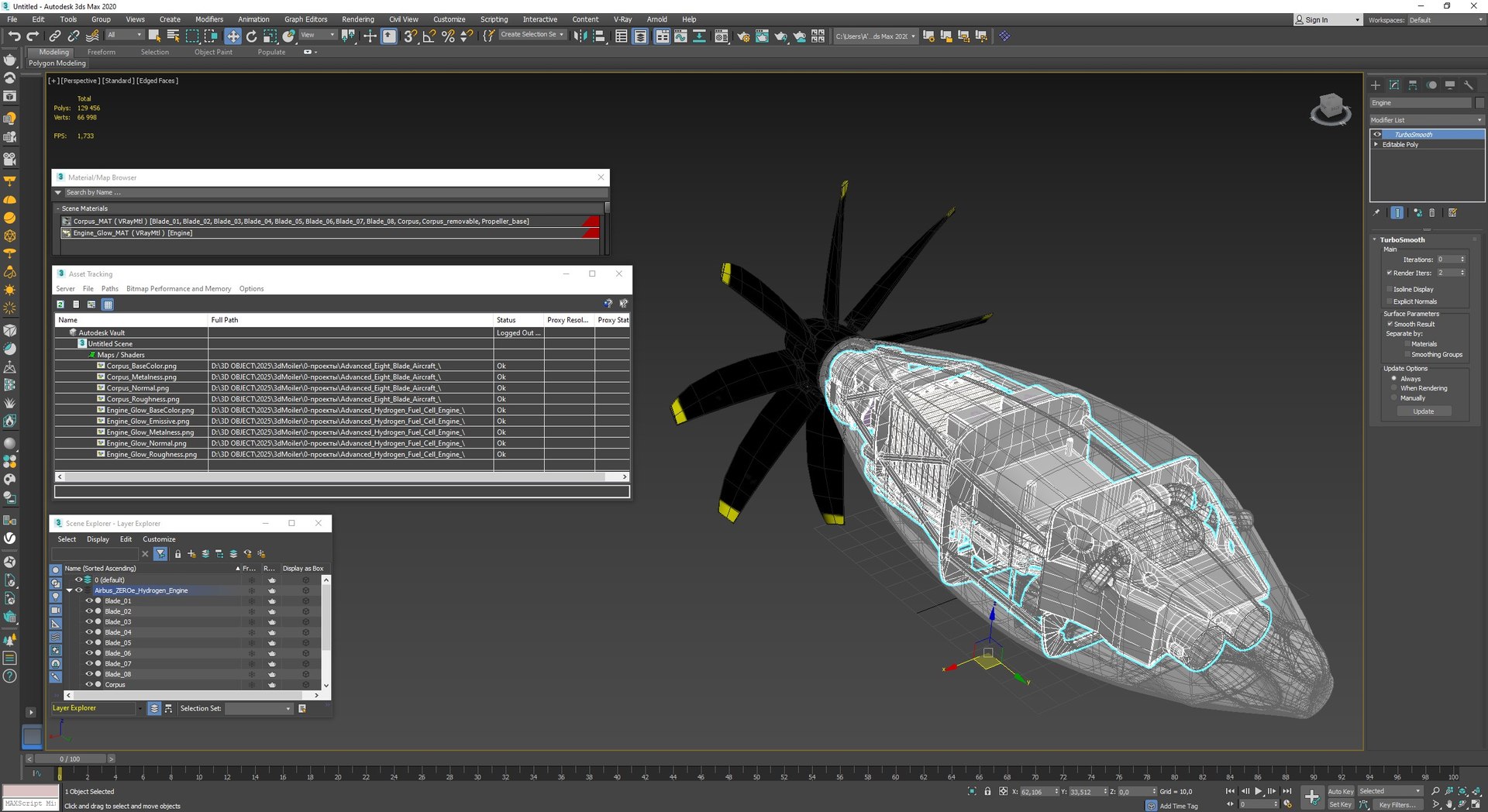Image resolution: width=1488 pixels, height=812 pixels.
Task: Open the Modifier List dropdown
Action: click(x=1426, y=120)
